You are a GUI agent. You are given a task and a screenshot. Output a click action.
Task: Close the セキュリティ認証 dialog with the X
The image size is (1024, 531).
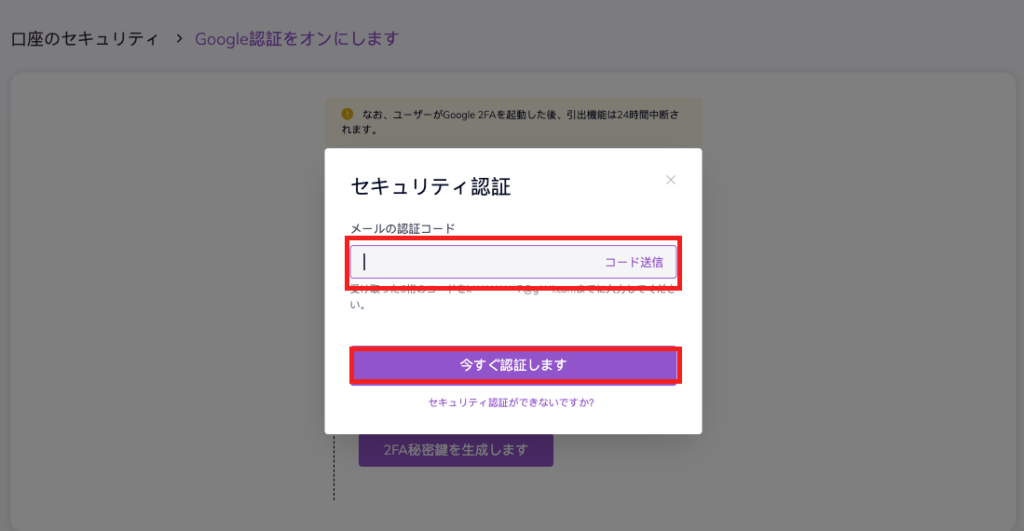coord(671,180)
